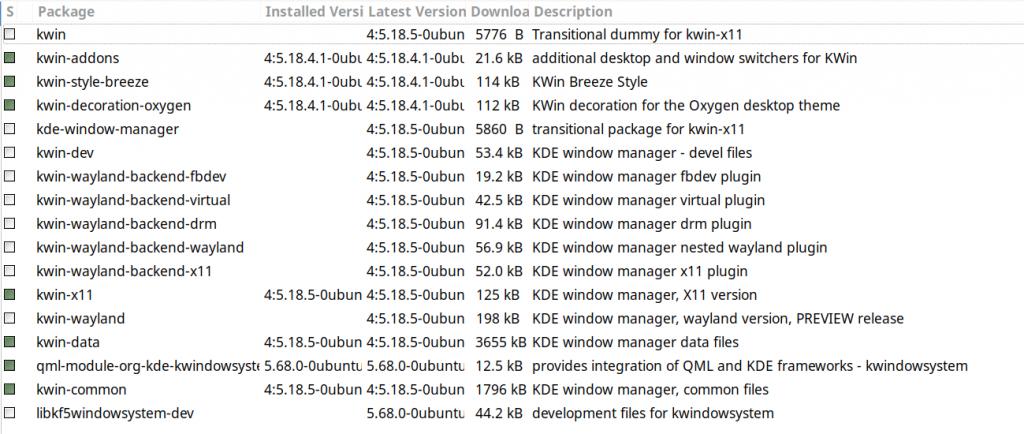Mark the kwin-dev package checkbox
Viewport: 1024px width, 434px height.
point(10,153)
